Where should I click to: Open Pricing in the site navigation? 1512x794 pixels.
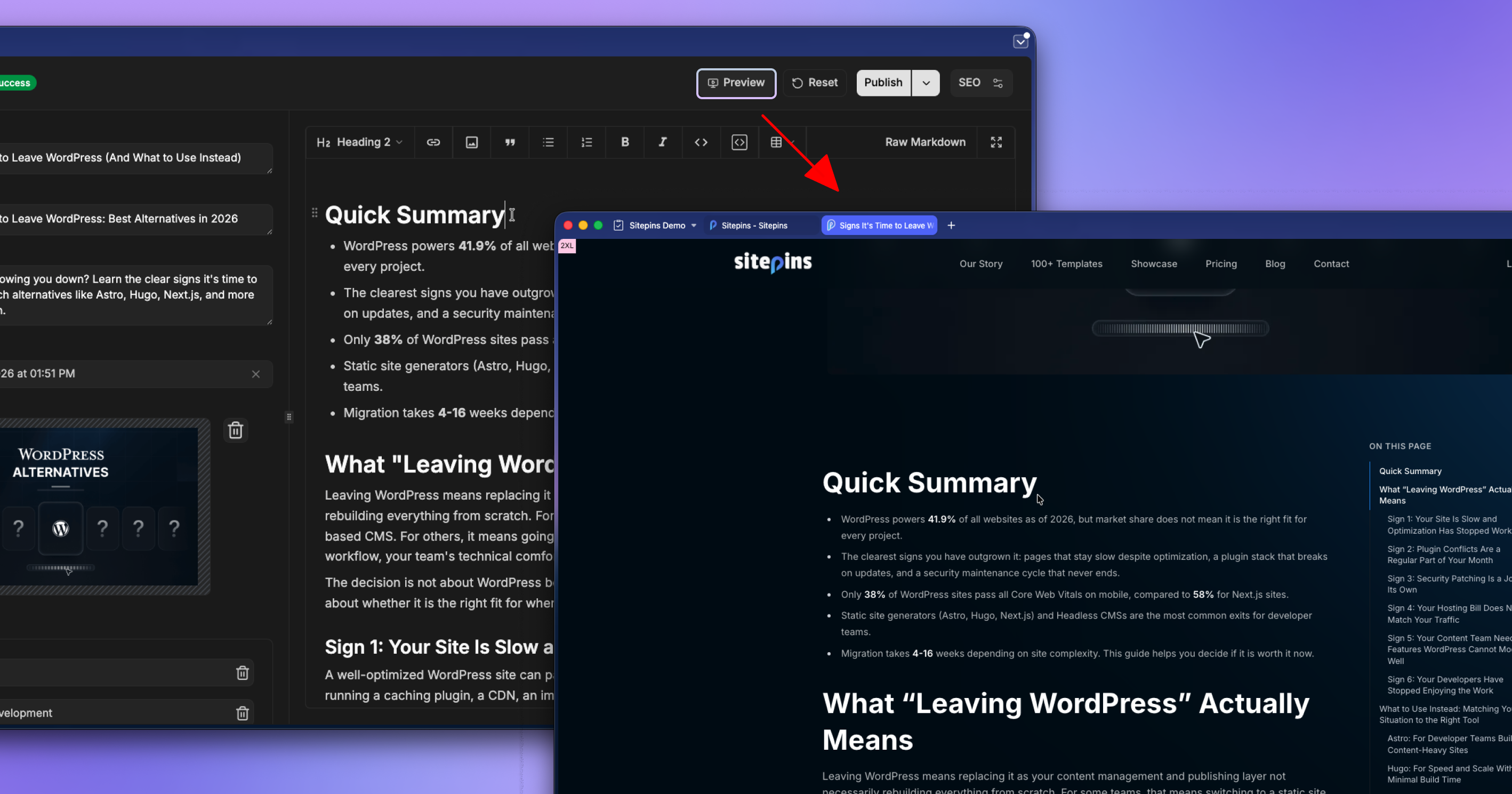coord(1221,263)
